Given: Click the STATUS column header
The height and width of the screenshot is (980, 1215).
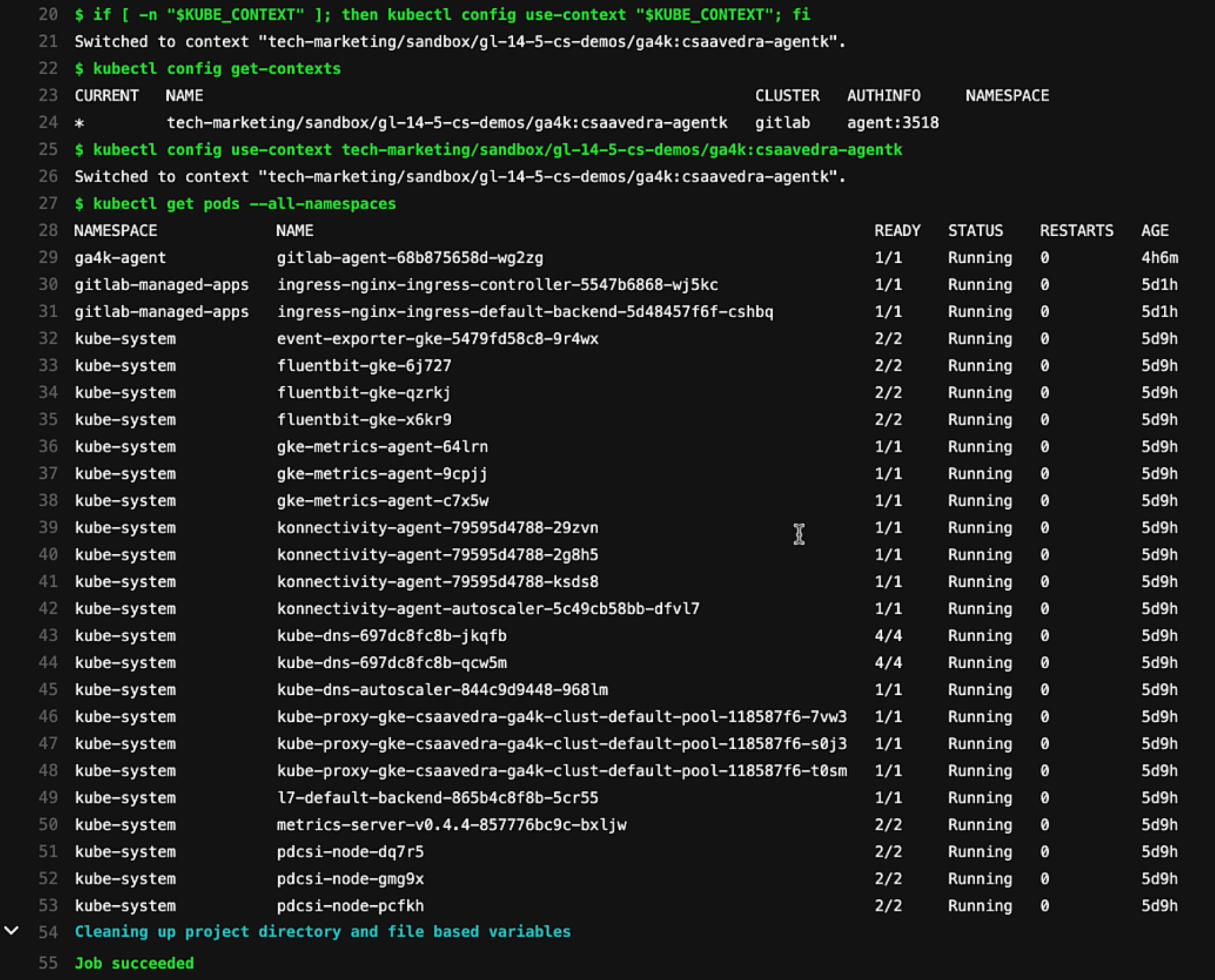Looking at the screenshot, I should click(x=975, y=230).
